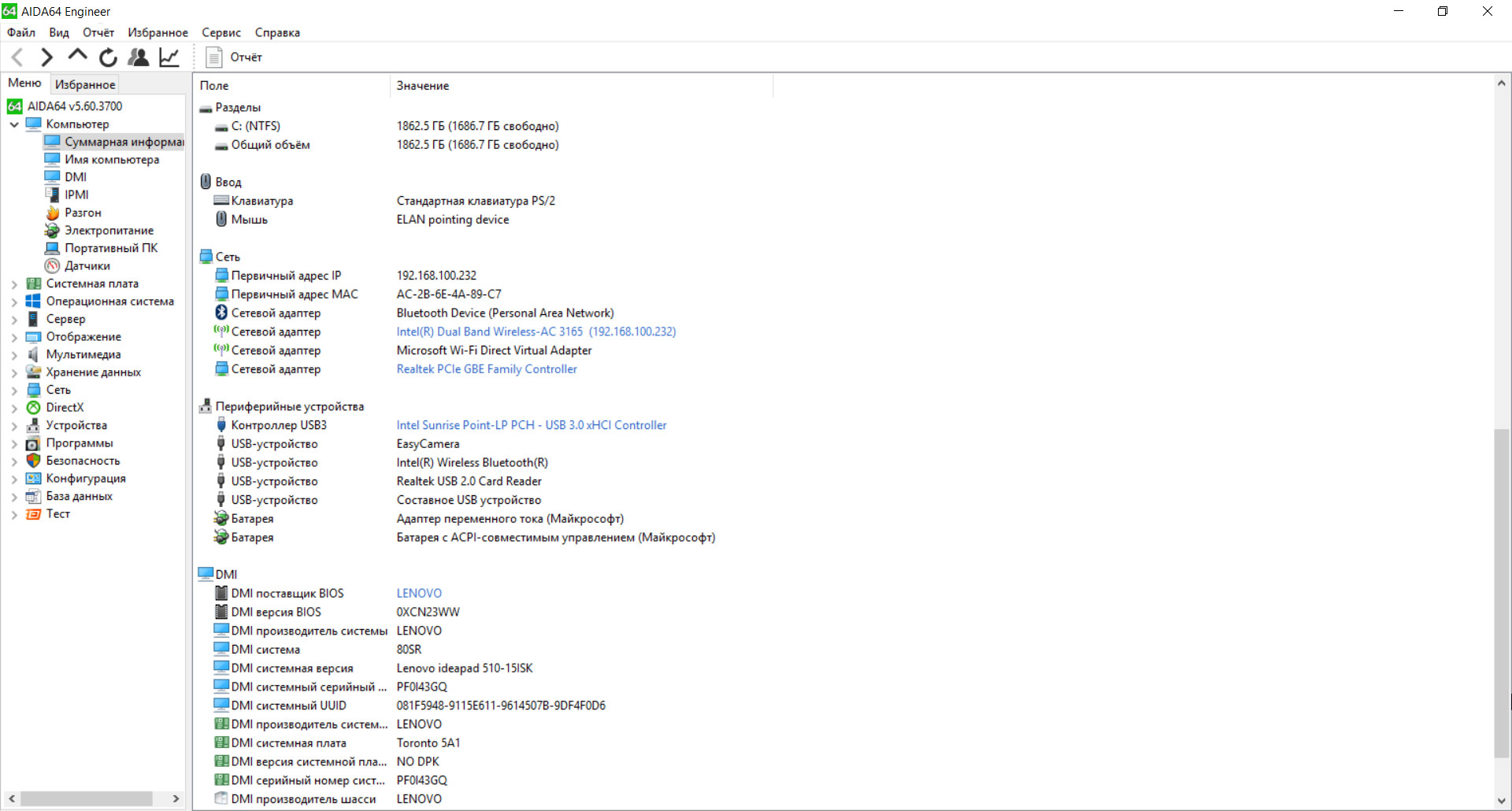Expand the Операционная система node
Screen dimensions: 1512x811
(x=14, y=302)
